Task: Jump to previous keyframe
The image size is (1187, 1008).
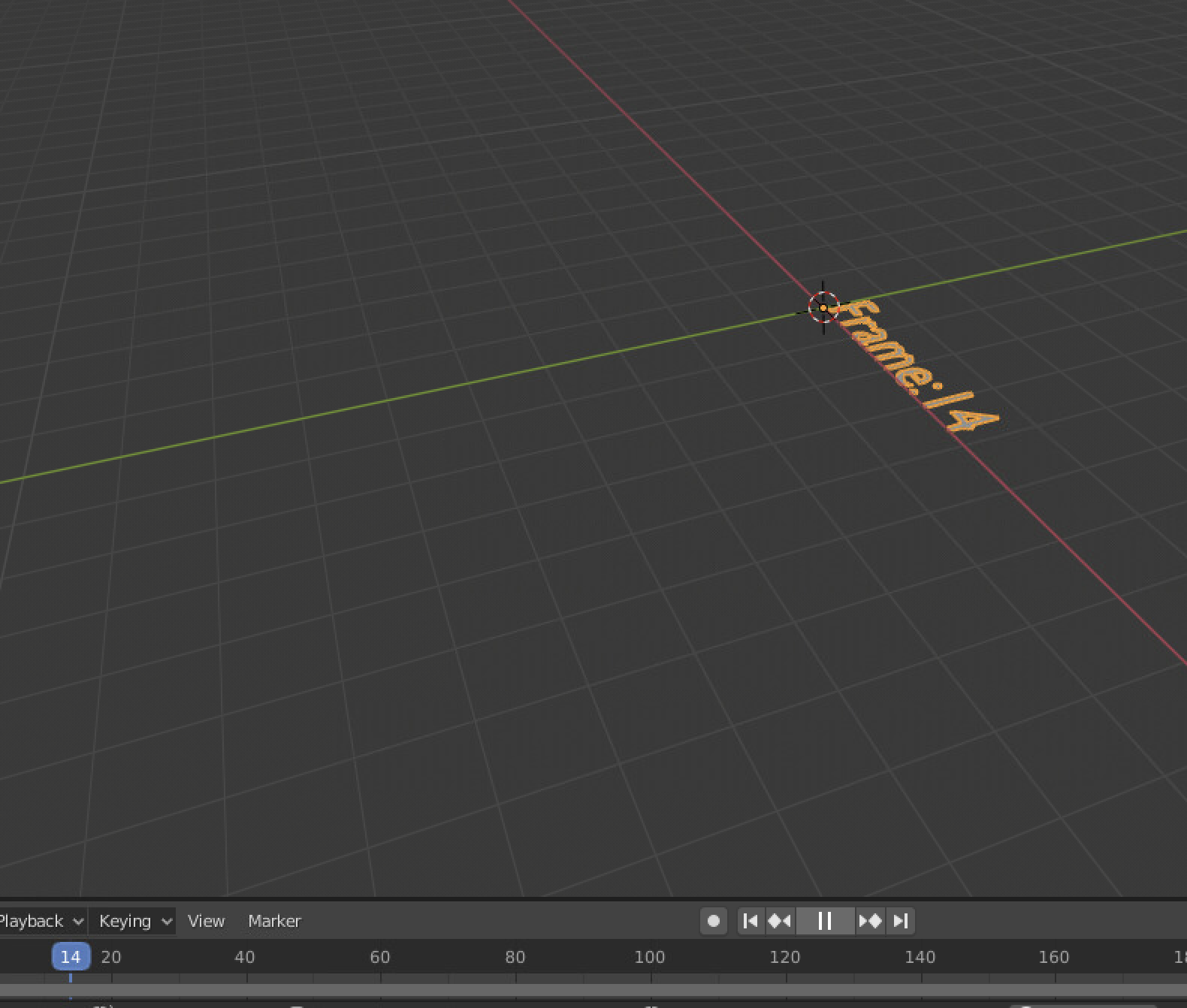Action: pyautogui.click(x=780, y=921)
